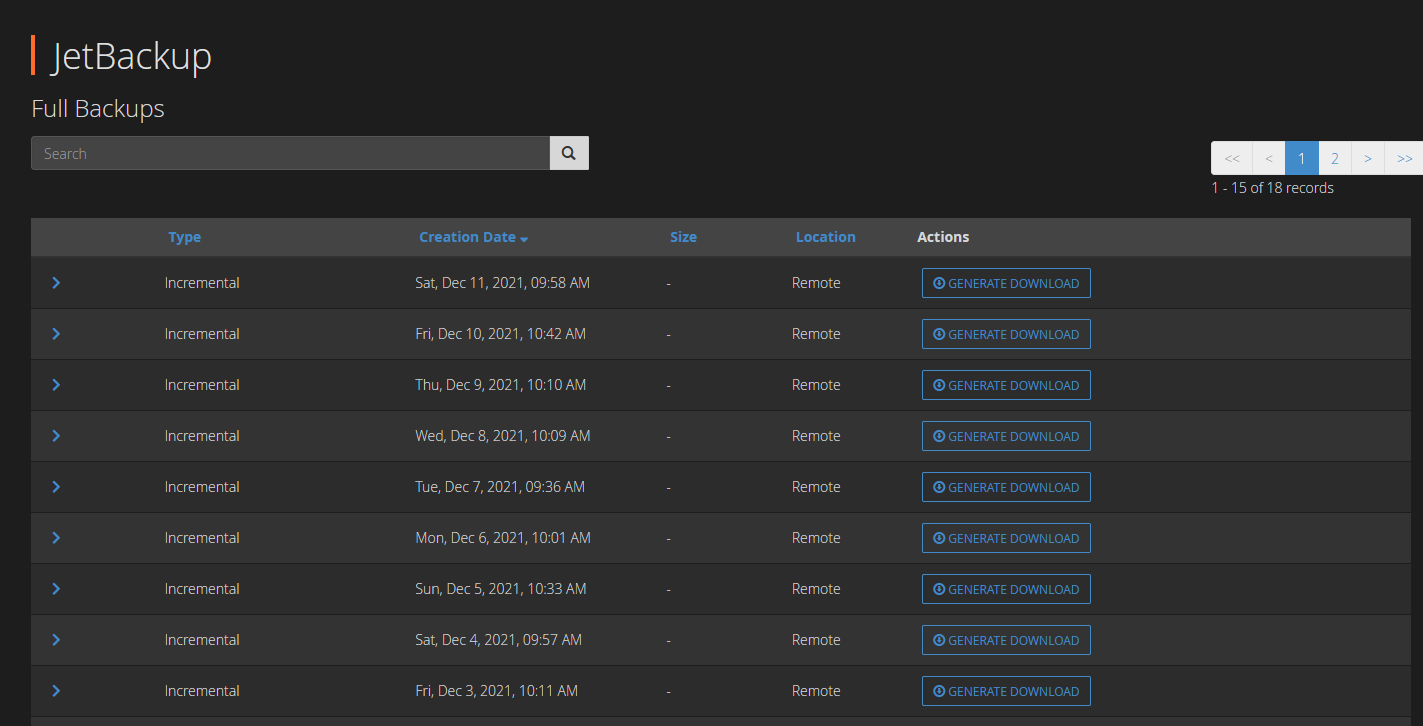This screenshot has width=1423, height=726.
Task: Expand the Sun, Dec 5, 2021 backup row
Action: pos(56,589)
